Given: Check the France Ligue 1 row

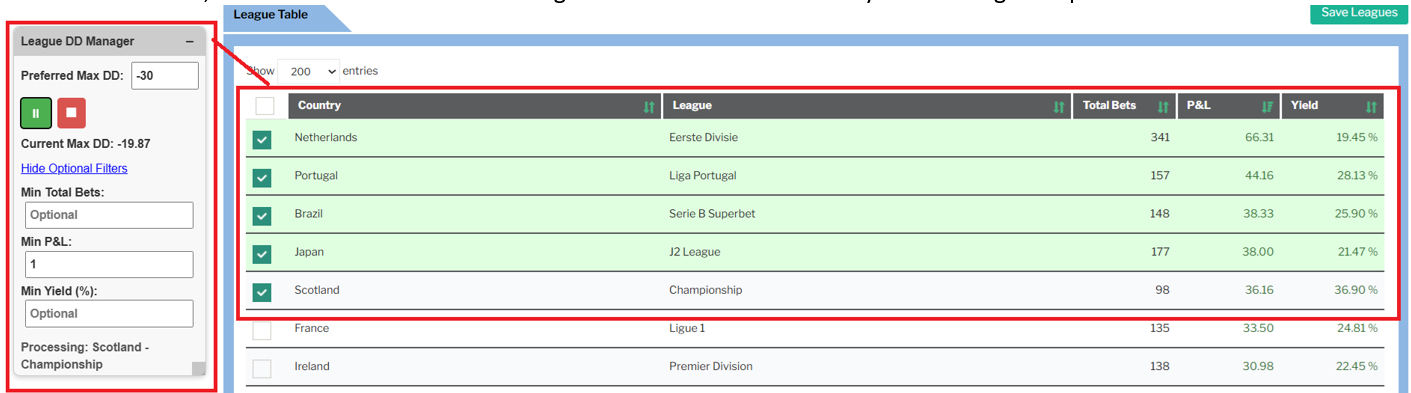Looking at the screenshot, I should coord(262,330).
